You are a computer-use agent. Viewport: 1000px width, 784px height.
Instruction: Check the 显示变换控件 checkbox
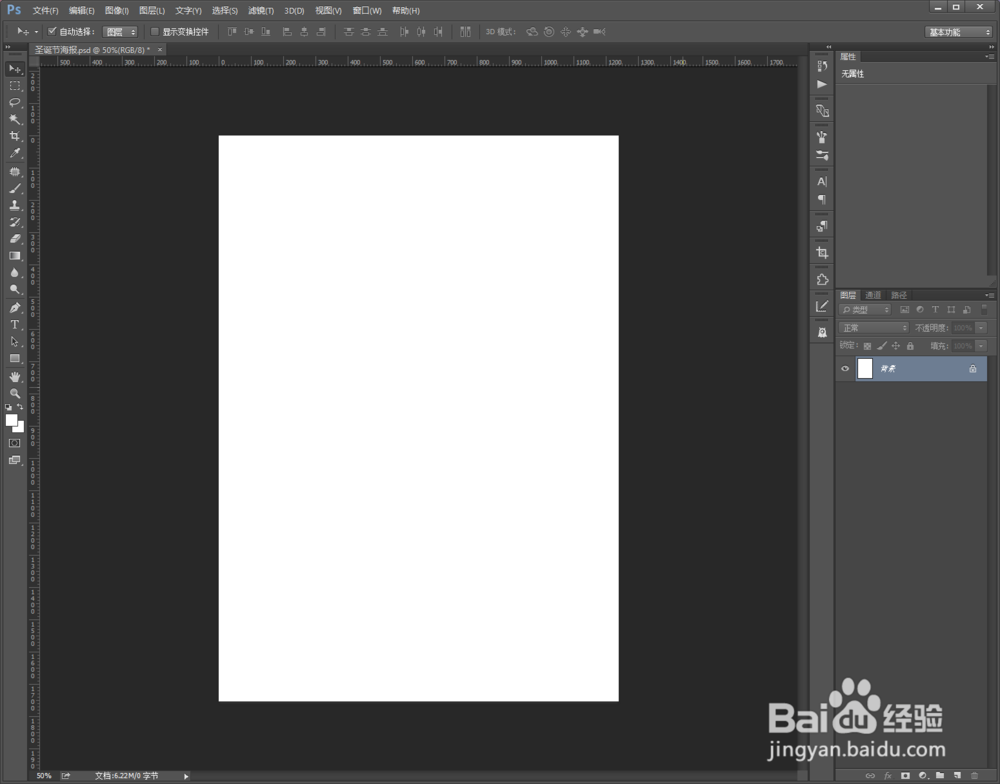coord(154,31)
